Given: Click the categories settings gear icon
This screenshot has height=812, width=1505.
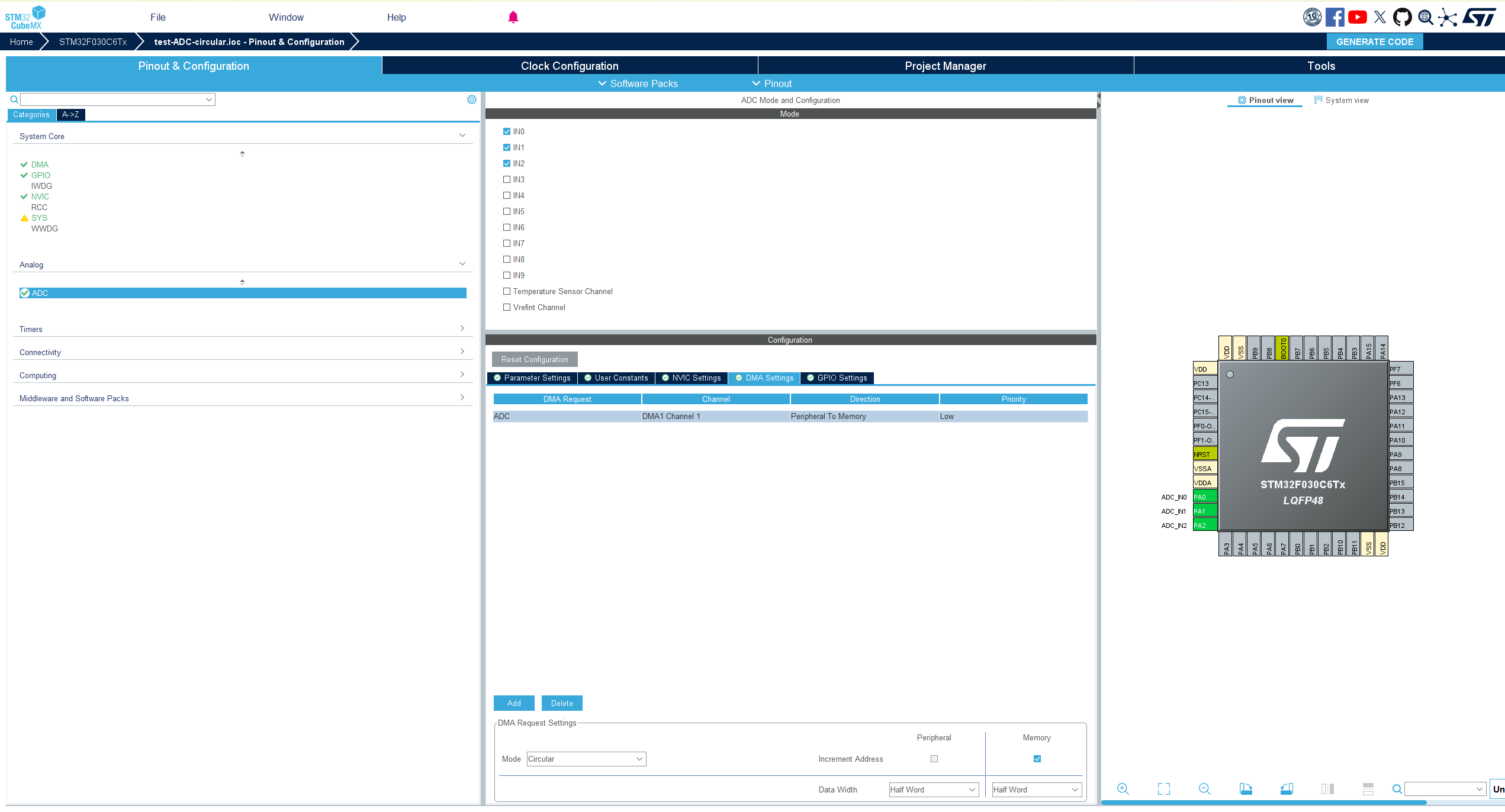Looking at the screenshot, I should pyautogui.click(x=472, y=99).
